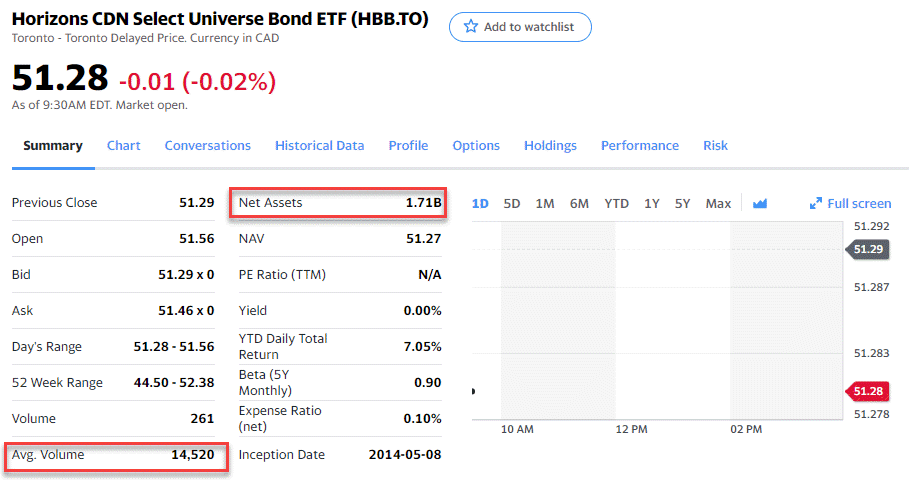This screenshot has width=909, height=480.
Task: Click the Add to watchlist button
Action: (520, 27)
